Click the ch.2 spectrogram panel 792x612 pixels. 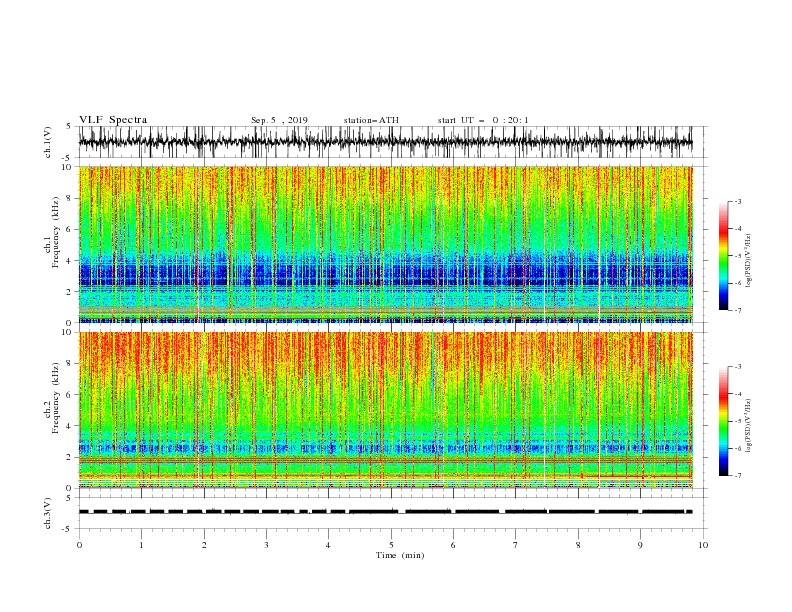385,410
